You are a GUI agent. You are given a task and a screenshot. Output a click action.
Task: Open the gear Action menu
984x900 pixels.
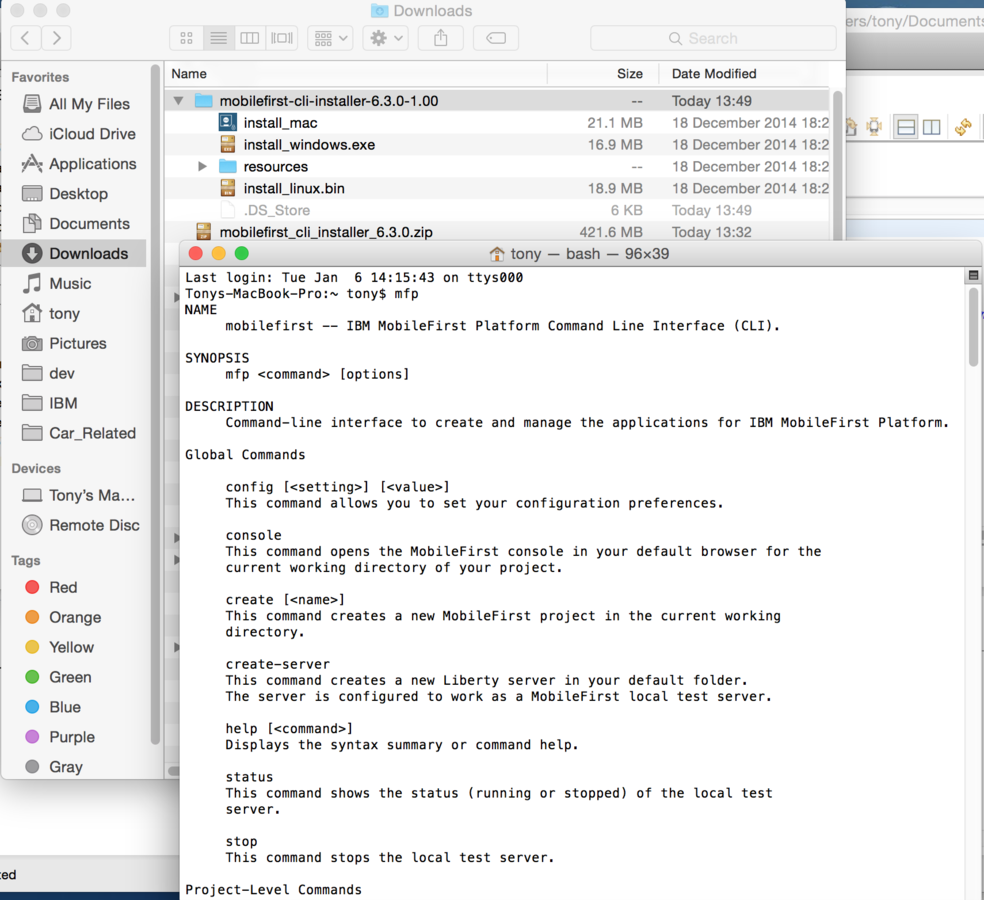(385, 38)
